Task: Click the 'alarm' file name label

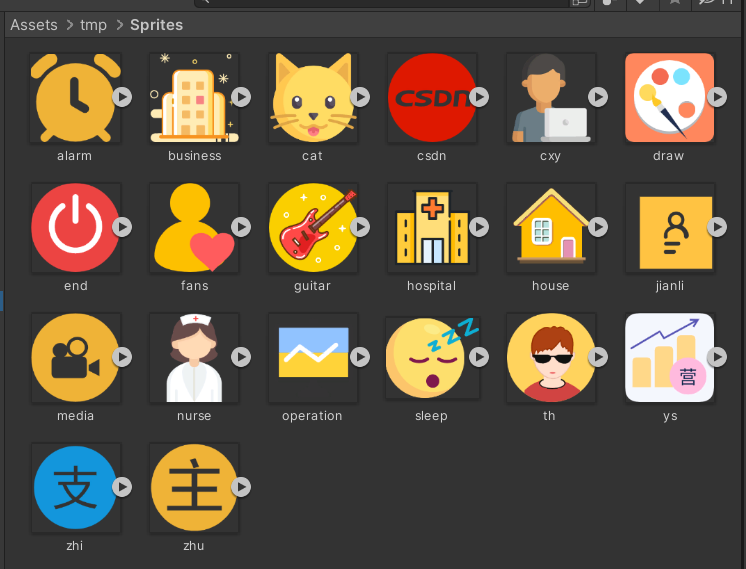Action: 75,156
